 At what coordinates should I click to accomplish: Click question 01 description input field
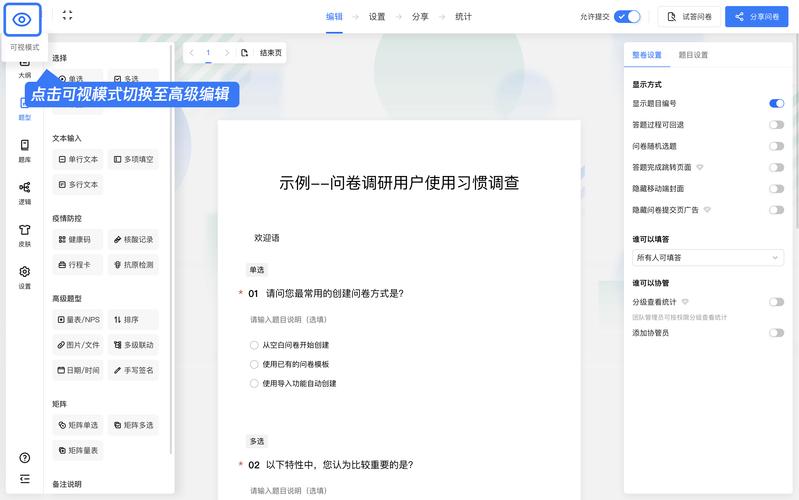pos(288,320)
